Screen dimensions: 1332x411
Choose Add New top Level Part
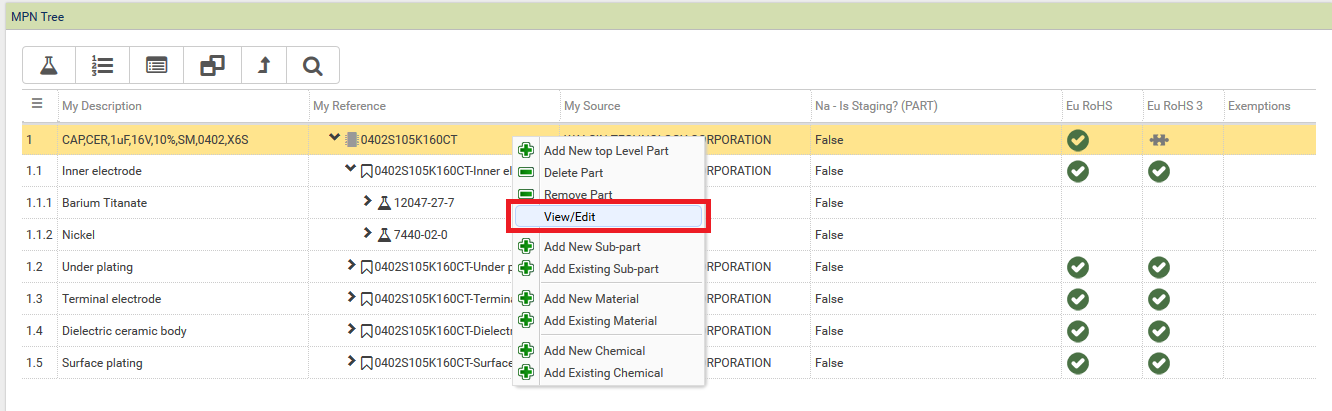tap(606, 151)
